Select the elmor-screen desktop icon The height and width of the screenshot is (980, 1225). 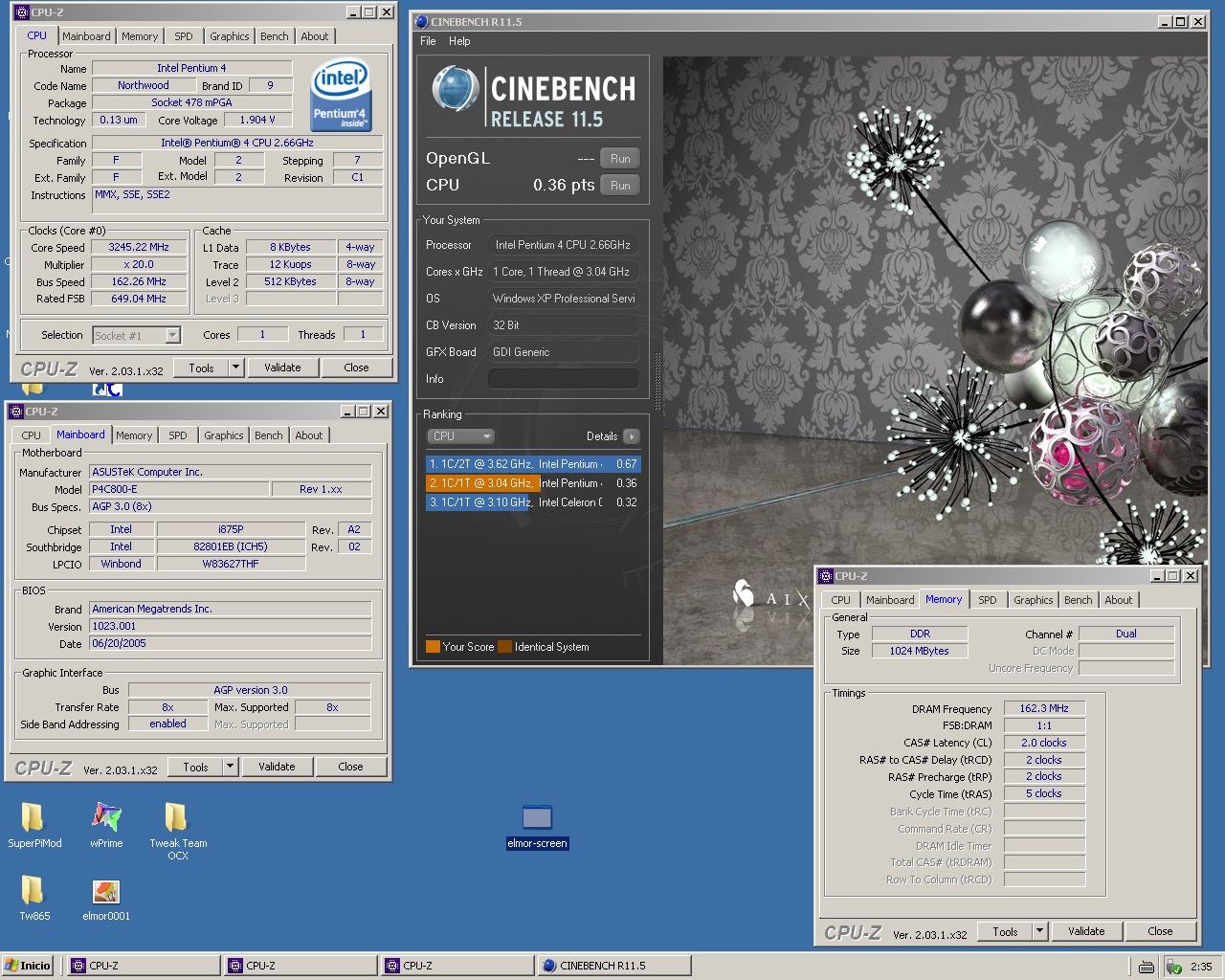[x=537, y=827]
